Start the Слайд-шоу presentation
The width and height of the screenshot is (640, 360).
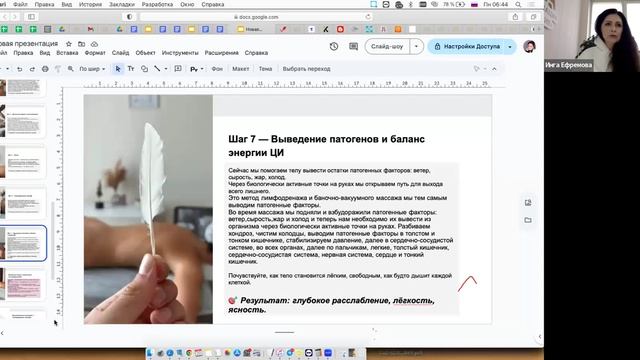coord(387,47)
